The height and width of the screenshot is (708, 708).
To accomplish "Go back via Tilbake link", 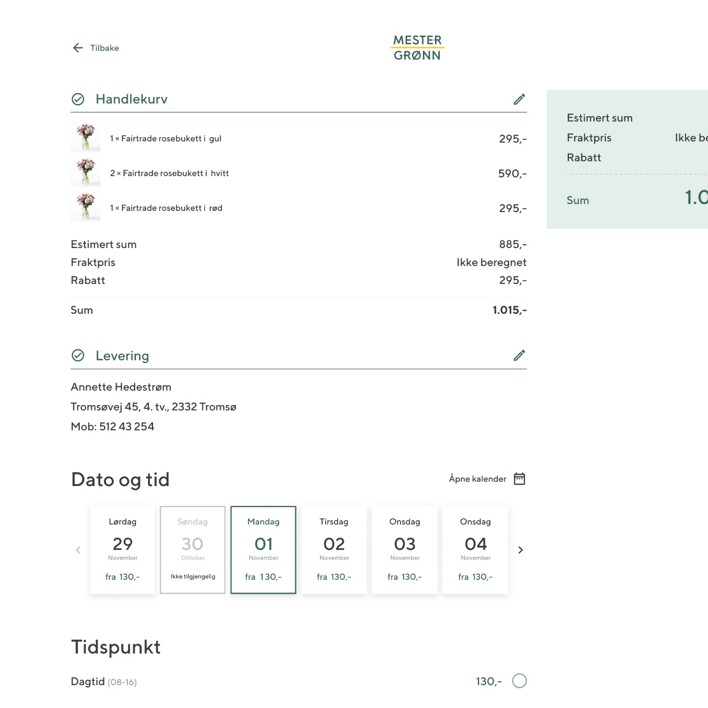I will 104,48.
